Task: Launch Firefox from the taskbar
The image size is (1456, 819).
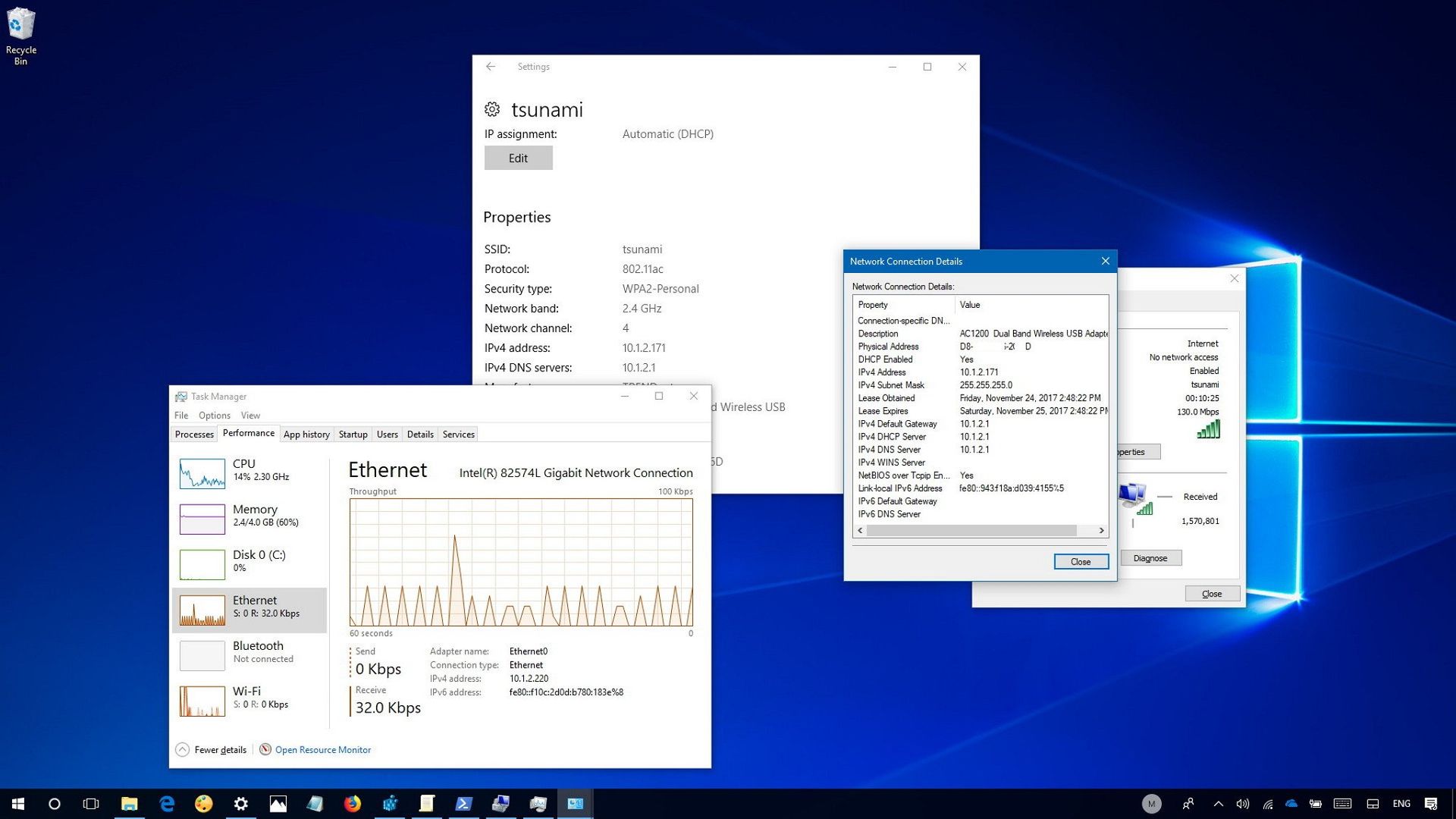Action: click(353, 803)
